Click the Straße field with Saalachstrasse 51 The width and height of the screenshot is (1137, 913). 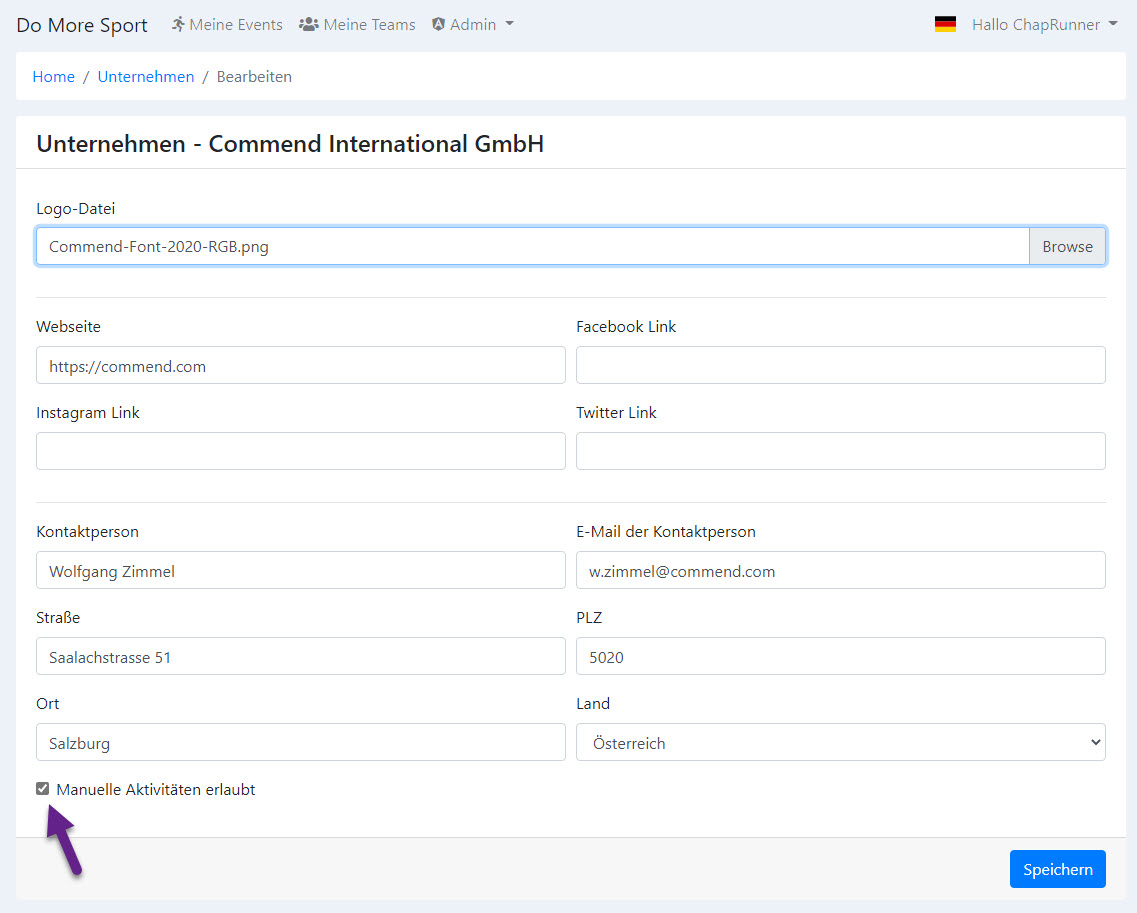301,656
